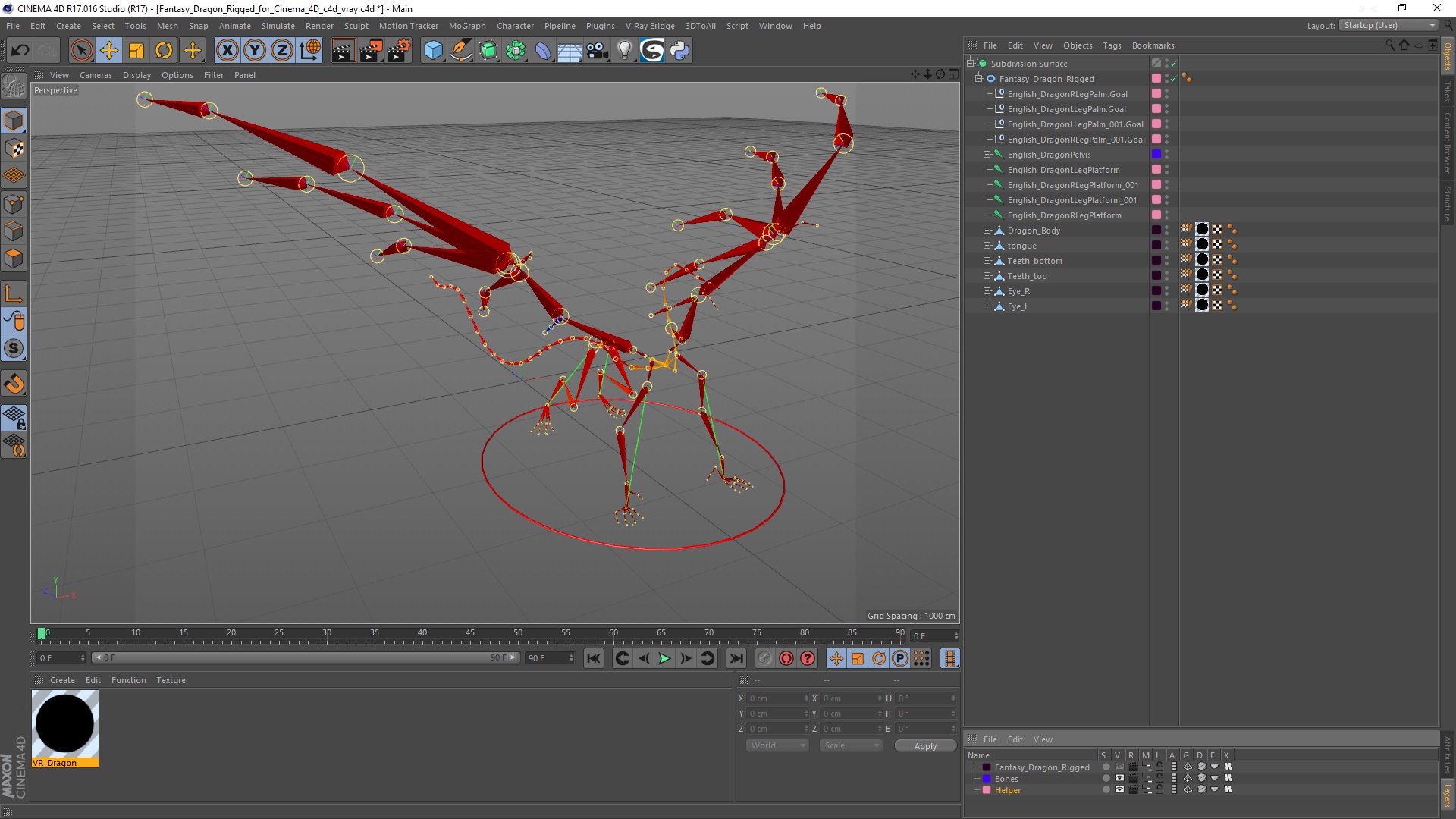Screen dimensions: 1456x819
Task: Click the Python script icon
Action: point(679,51)
